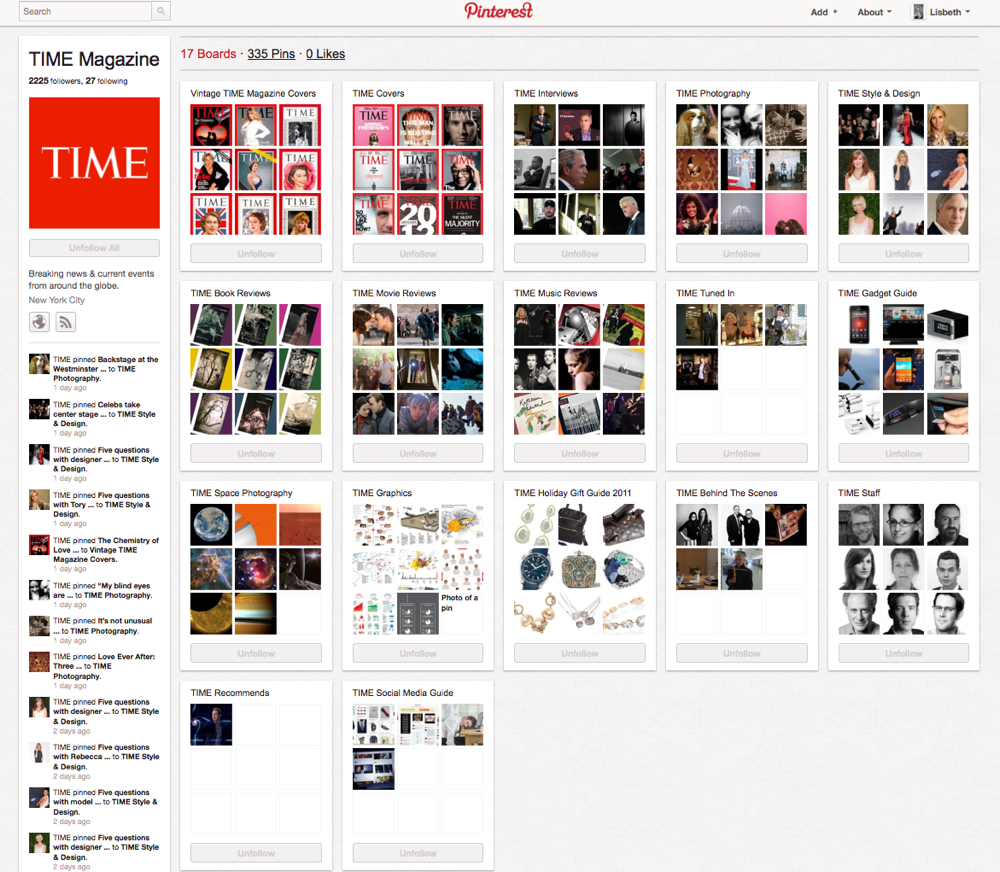This screenshot has width=1000, height=872.
Task: Open the RSS feed icon
Action: [x=65, y=322]
